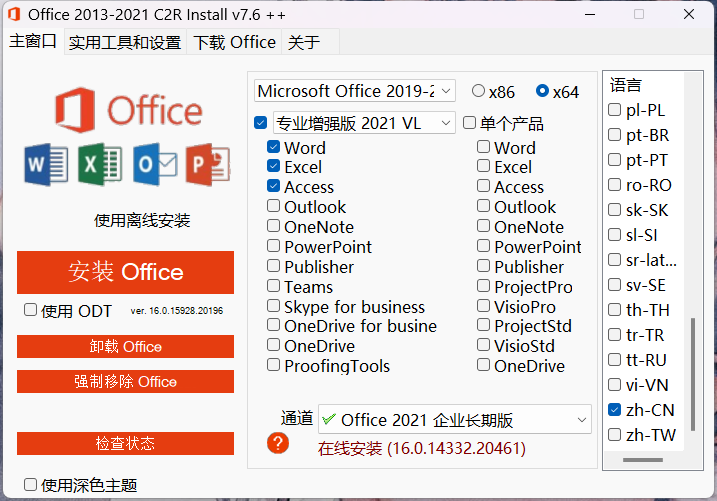Switch to the 实用工具和设置 tab
The width and height of the screenshot is (717, 501).
(125, 42)
